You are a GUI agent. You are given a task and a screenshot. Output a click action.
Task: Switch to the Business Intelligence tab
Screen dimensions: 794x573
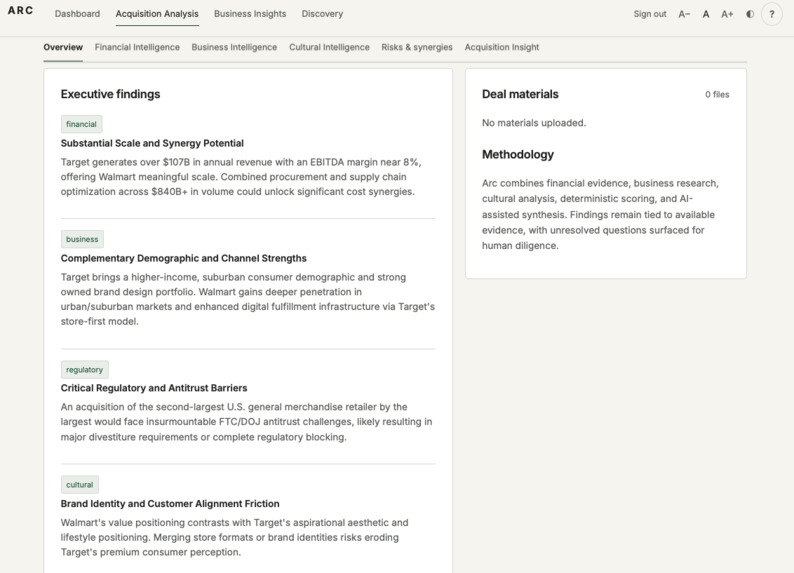(234, 47)
